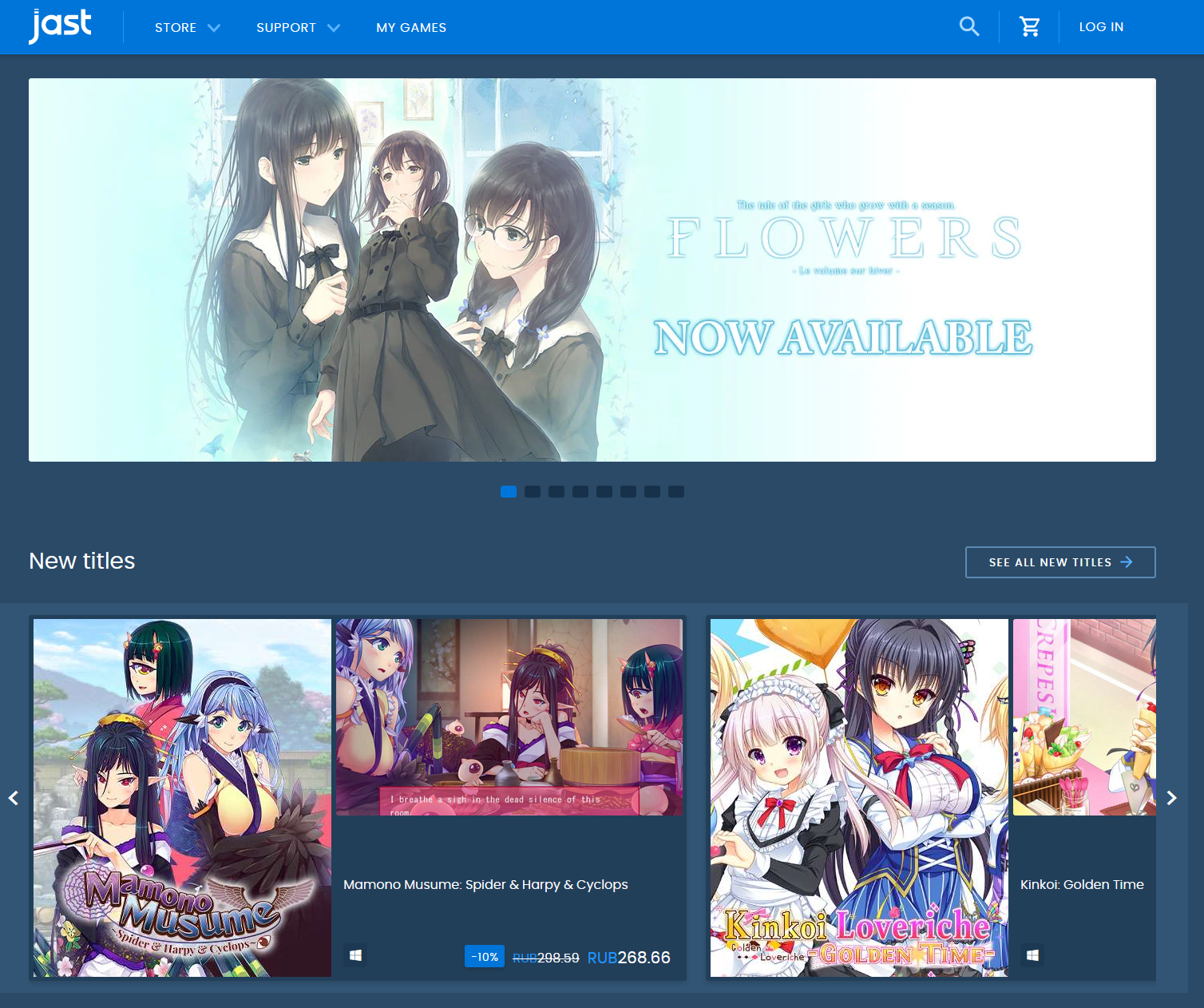This screenshot has height=1008, width=1204.
Task: Click See All New Titles button
Action: [1060, 562]
